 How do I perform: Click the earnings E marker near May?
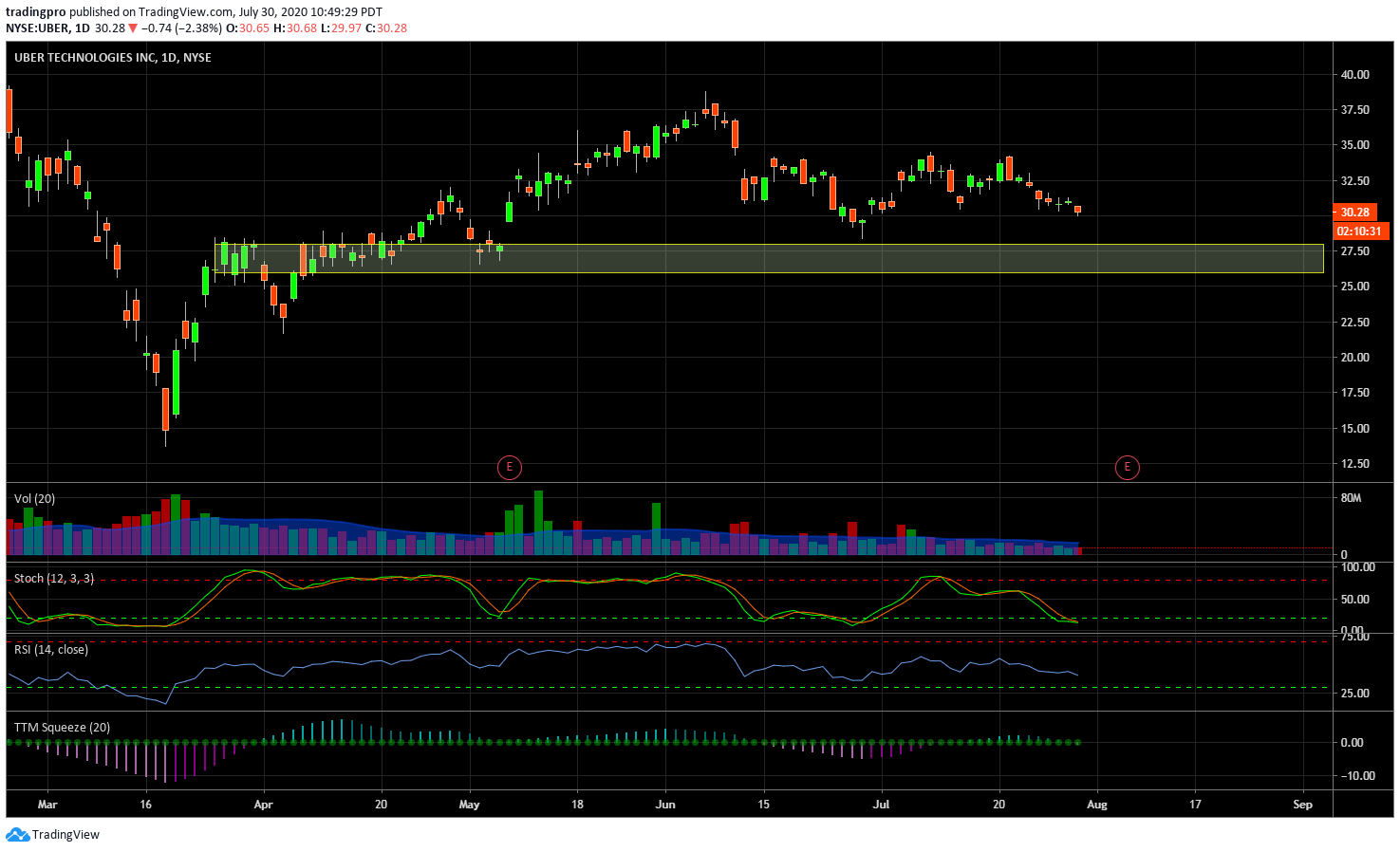tap(510, 467)
